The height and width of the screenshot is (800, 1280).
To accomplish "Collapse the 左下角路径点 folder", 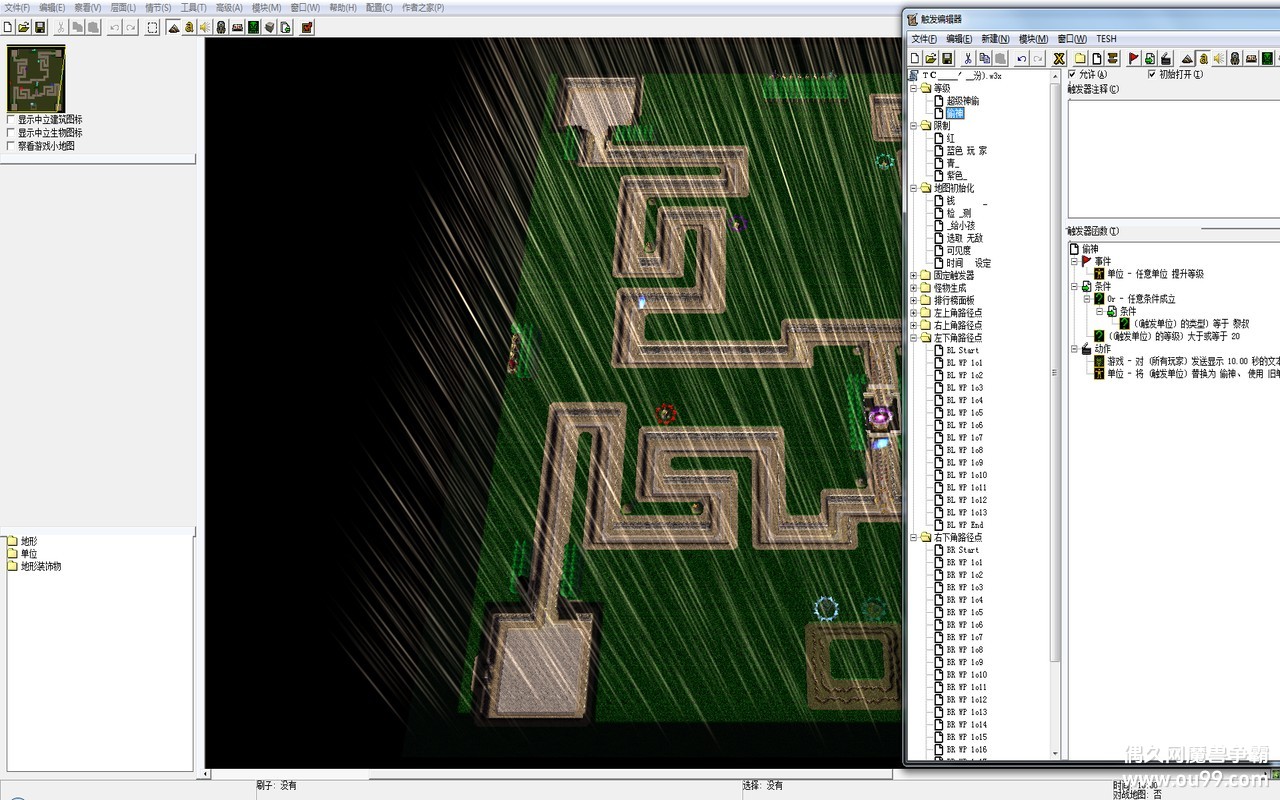I will pyautogui.click(x=913, y=338).
